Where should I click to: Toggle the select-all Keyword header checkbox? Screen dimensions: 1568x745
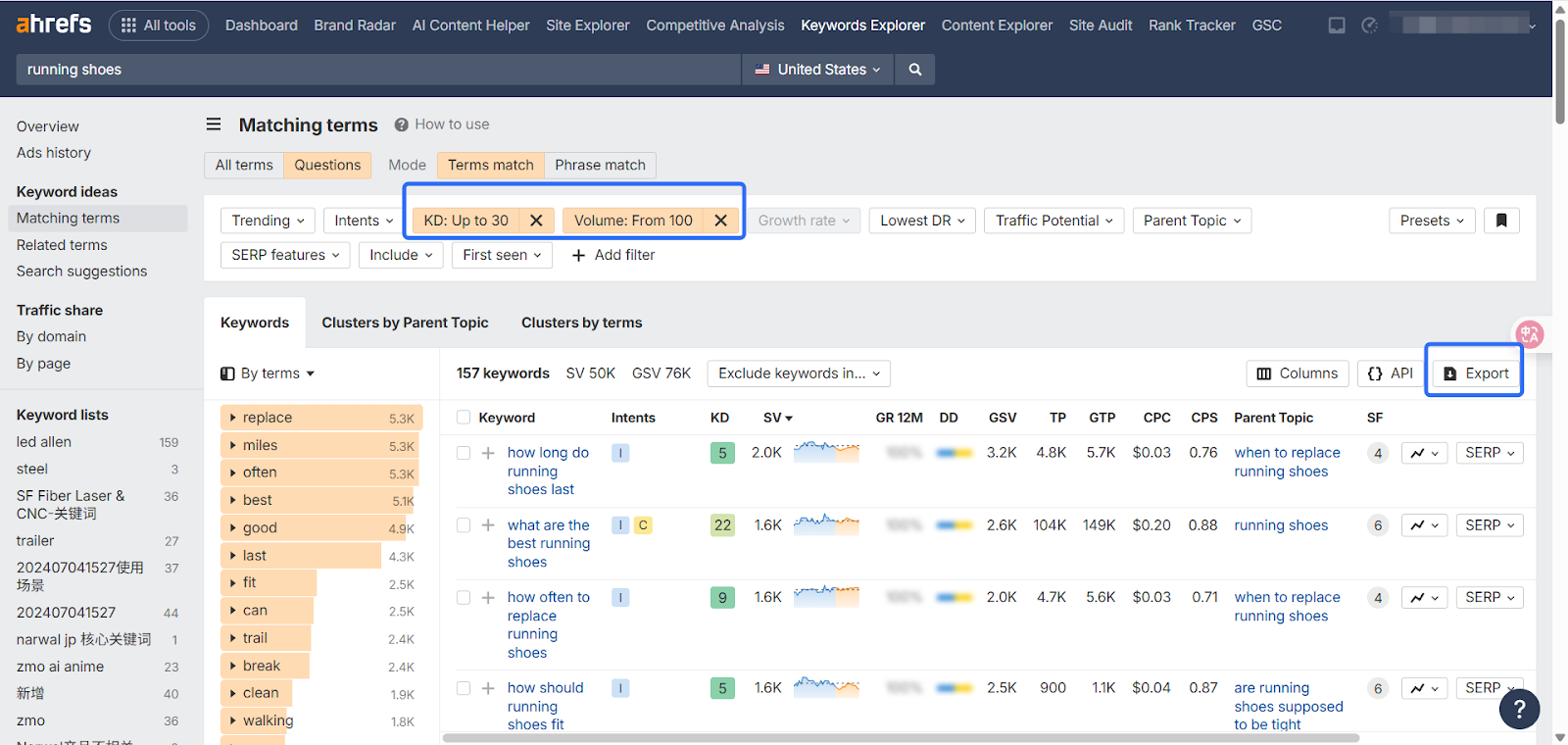[464, 418]
